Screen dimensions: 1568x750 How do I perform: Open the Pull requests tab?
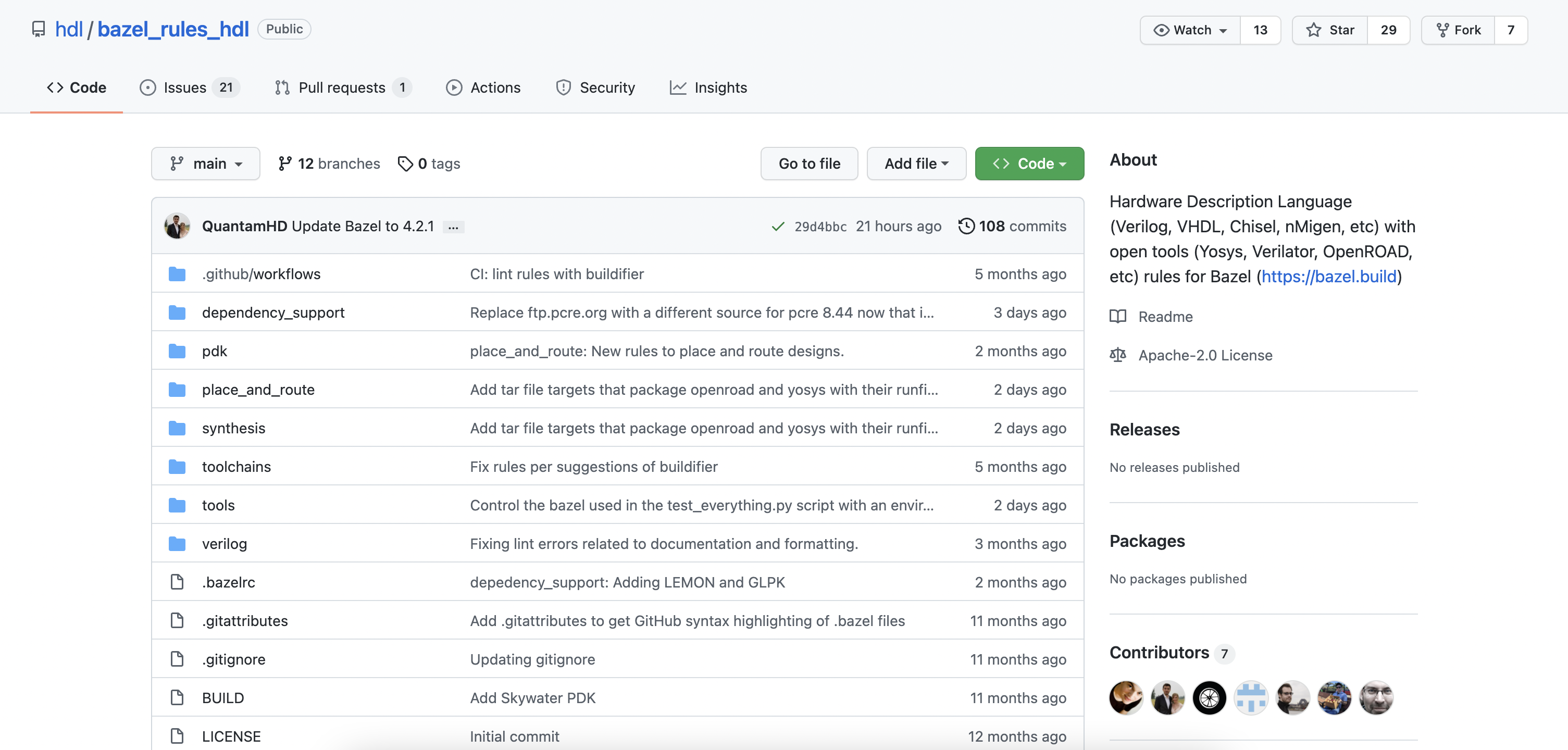click(342, 87)
